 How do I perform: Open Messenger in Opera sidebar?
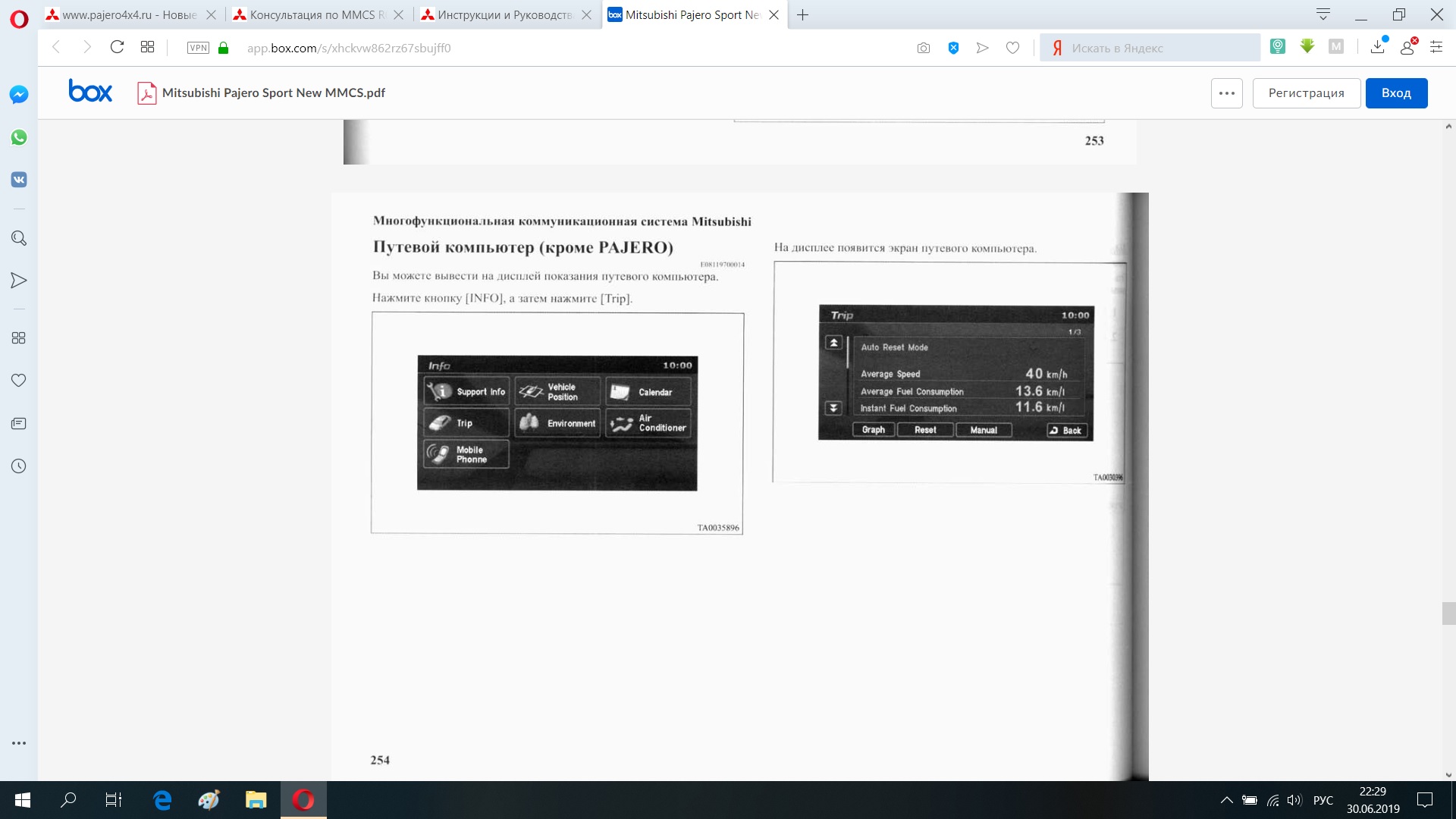(x=19, y=95)
